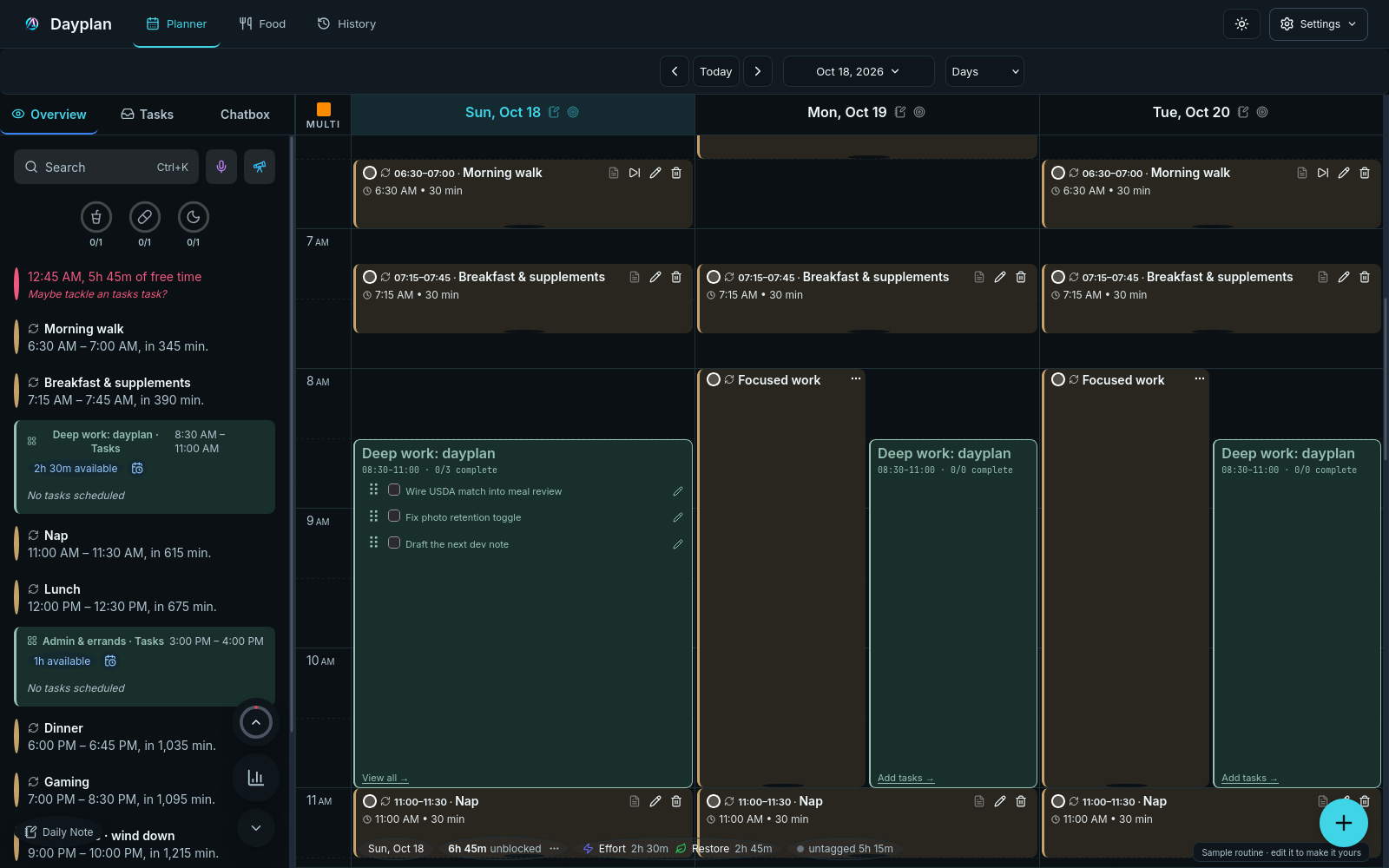The image size is (1389, 868).
Task: Check 'Draft the next dev note' task
Action: coord(394,543)
